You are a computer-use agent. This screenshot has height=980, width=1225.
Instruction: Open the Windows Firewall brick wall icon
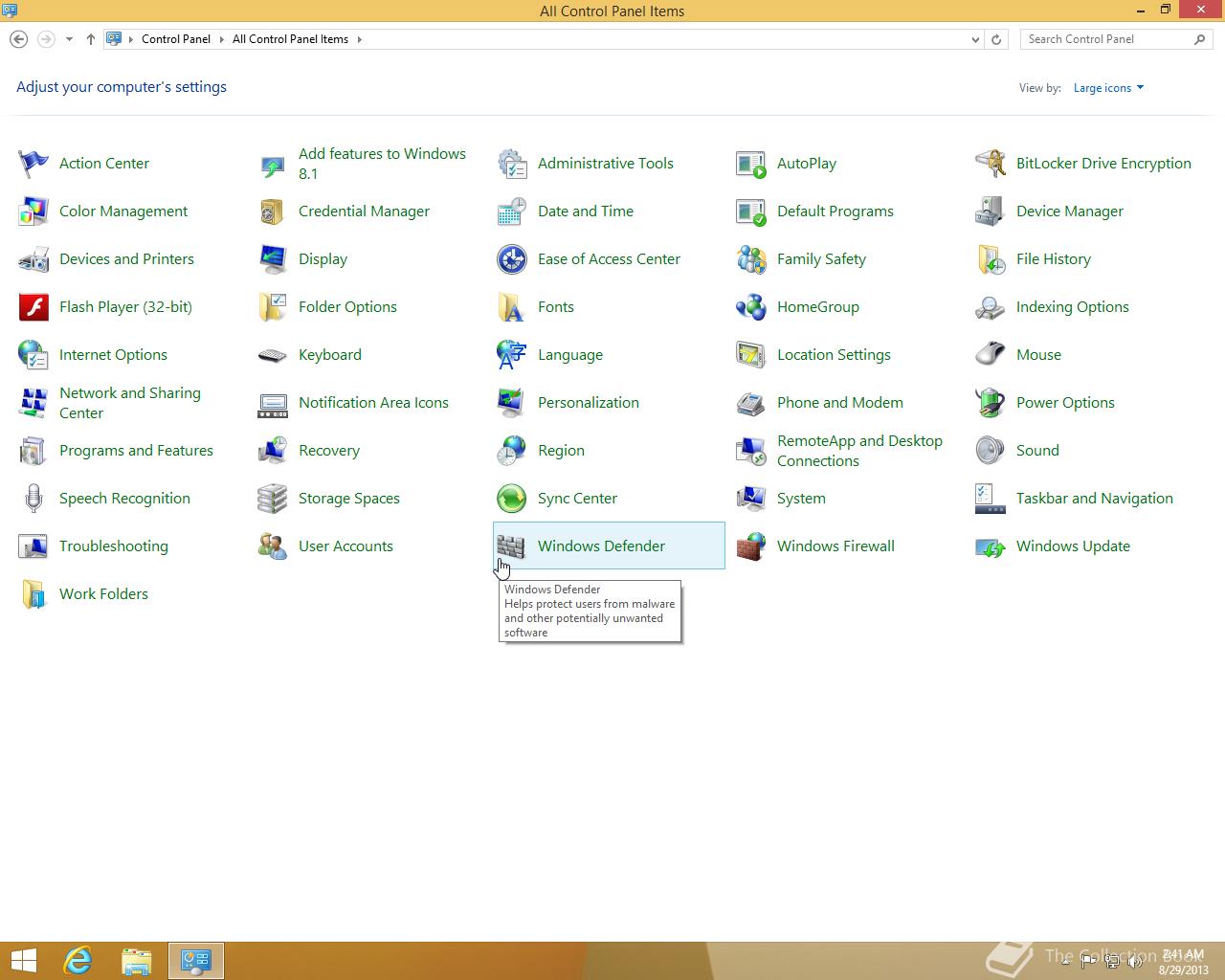click(x=751, y=546)
